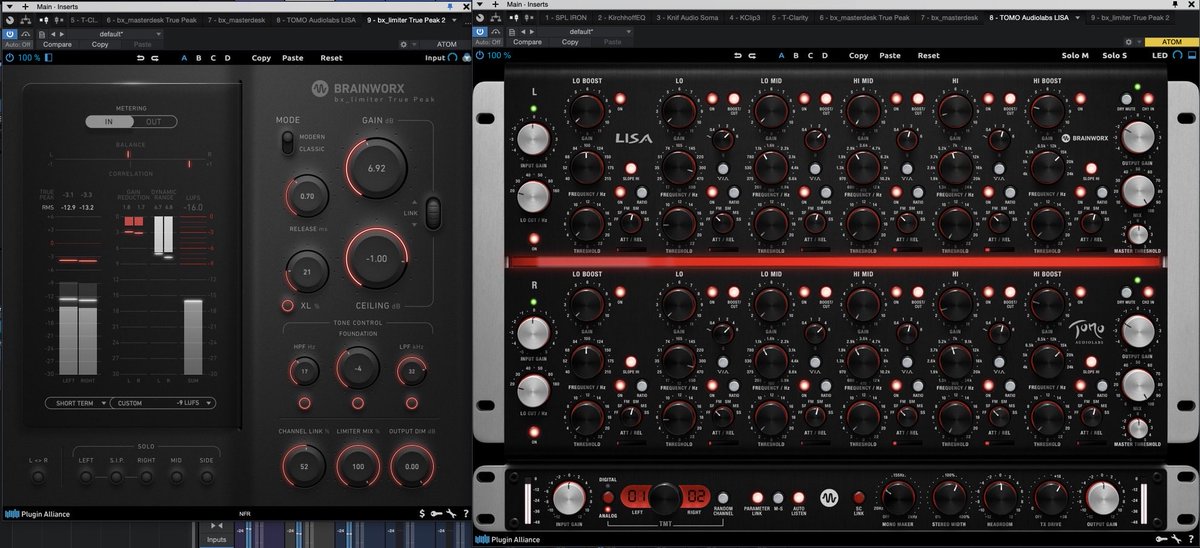This screenshot has height=548, width=1200.
Task: Switch metering to IN
Action: (108, 121)
